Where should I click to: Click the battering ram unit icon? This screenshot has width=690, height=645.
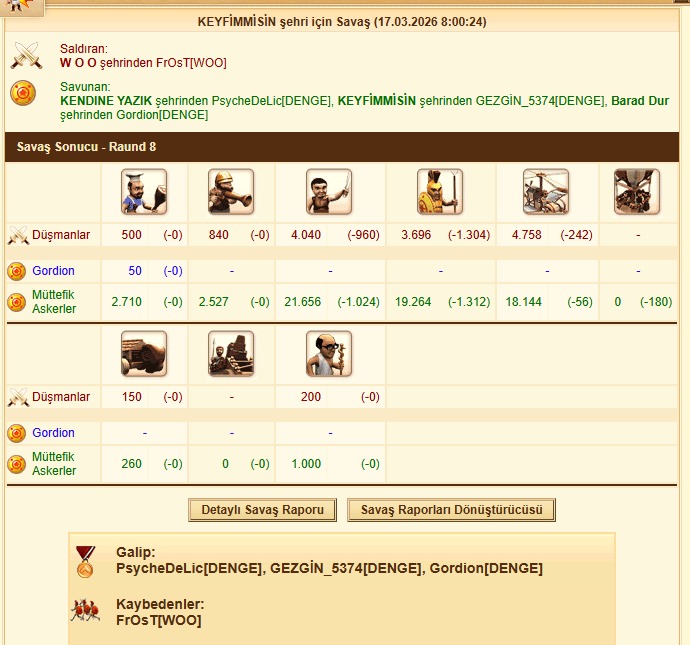(144, 354)
